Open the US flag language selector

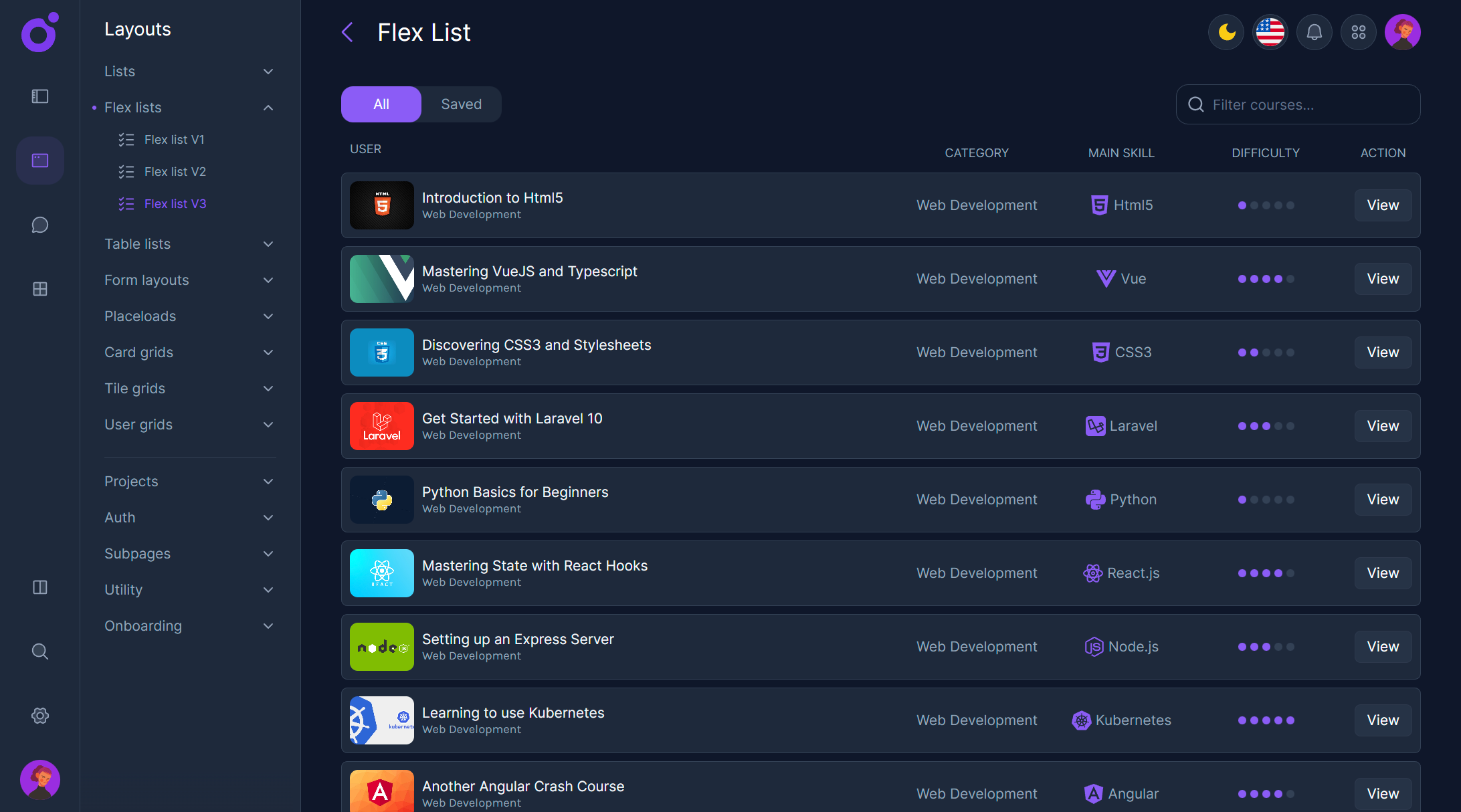coord(1270,32)
